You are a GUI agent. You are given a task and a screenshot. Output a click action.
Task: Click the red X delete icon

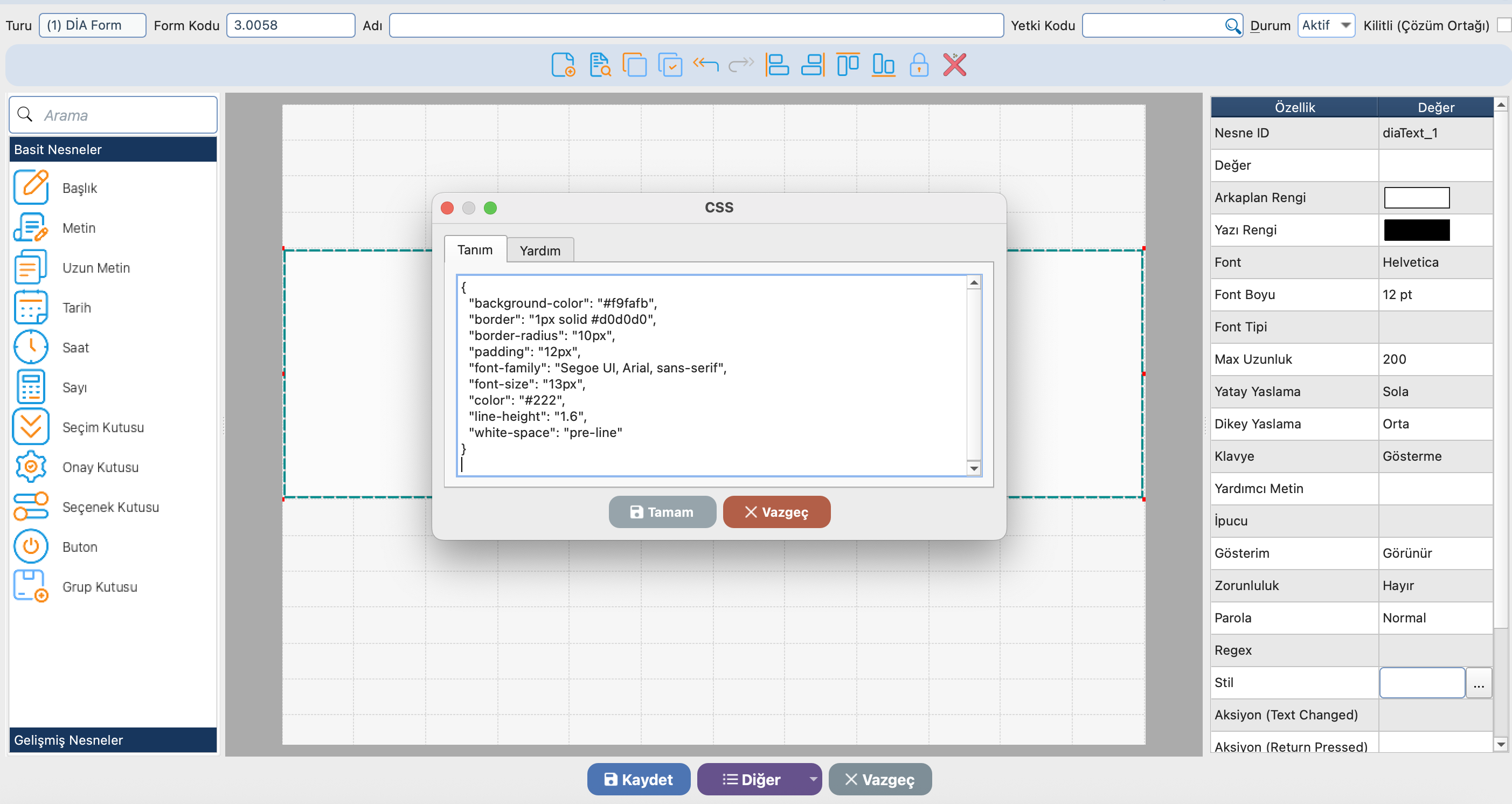point(954,65)
